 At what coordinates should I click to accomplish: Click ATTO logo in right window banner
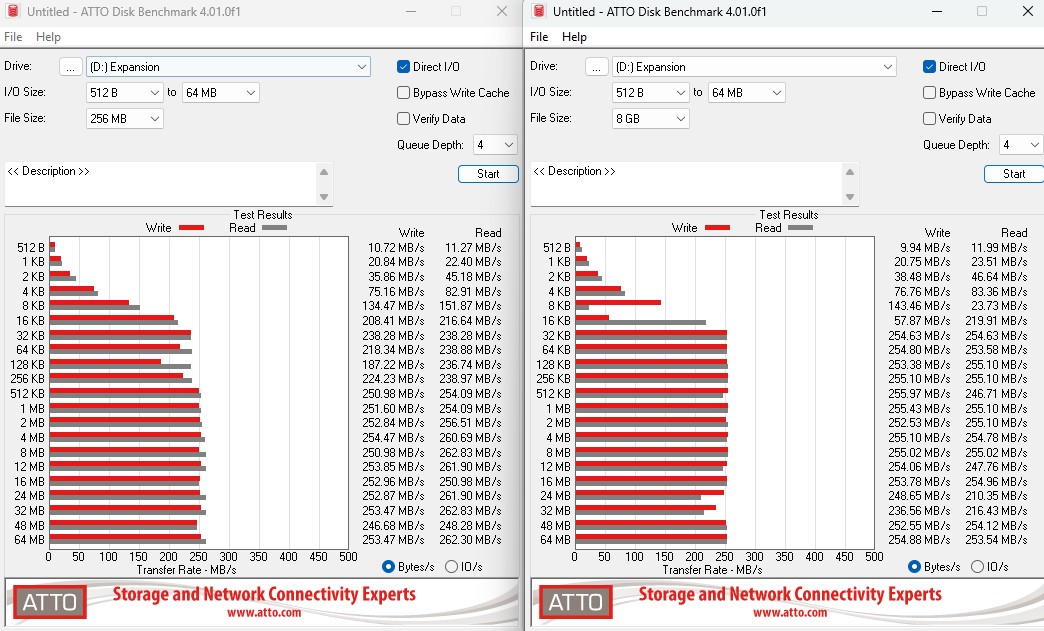[575, 602]
